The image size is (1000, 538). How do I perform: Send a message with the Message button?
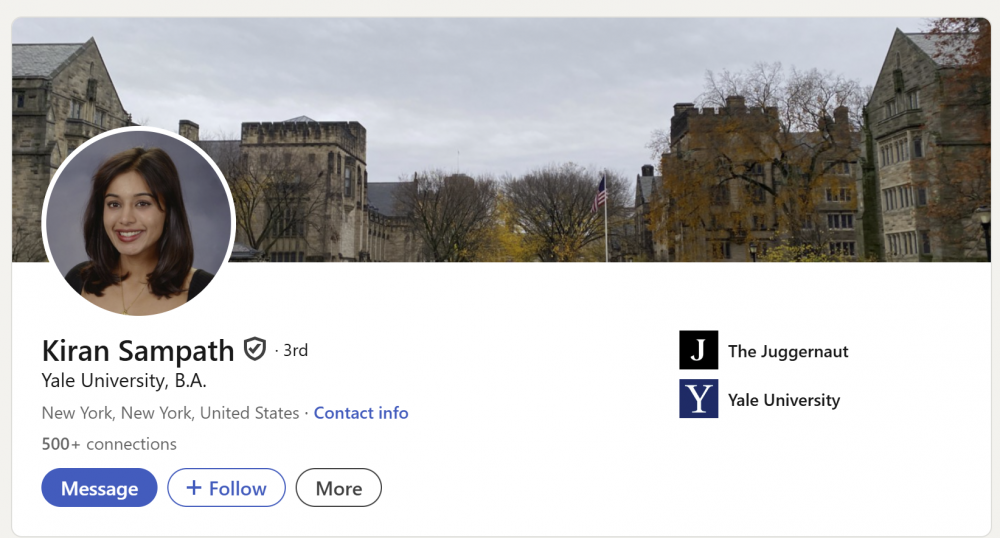coord(99,488)
